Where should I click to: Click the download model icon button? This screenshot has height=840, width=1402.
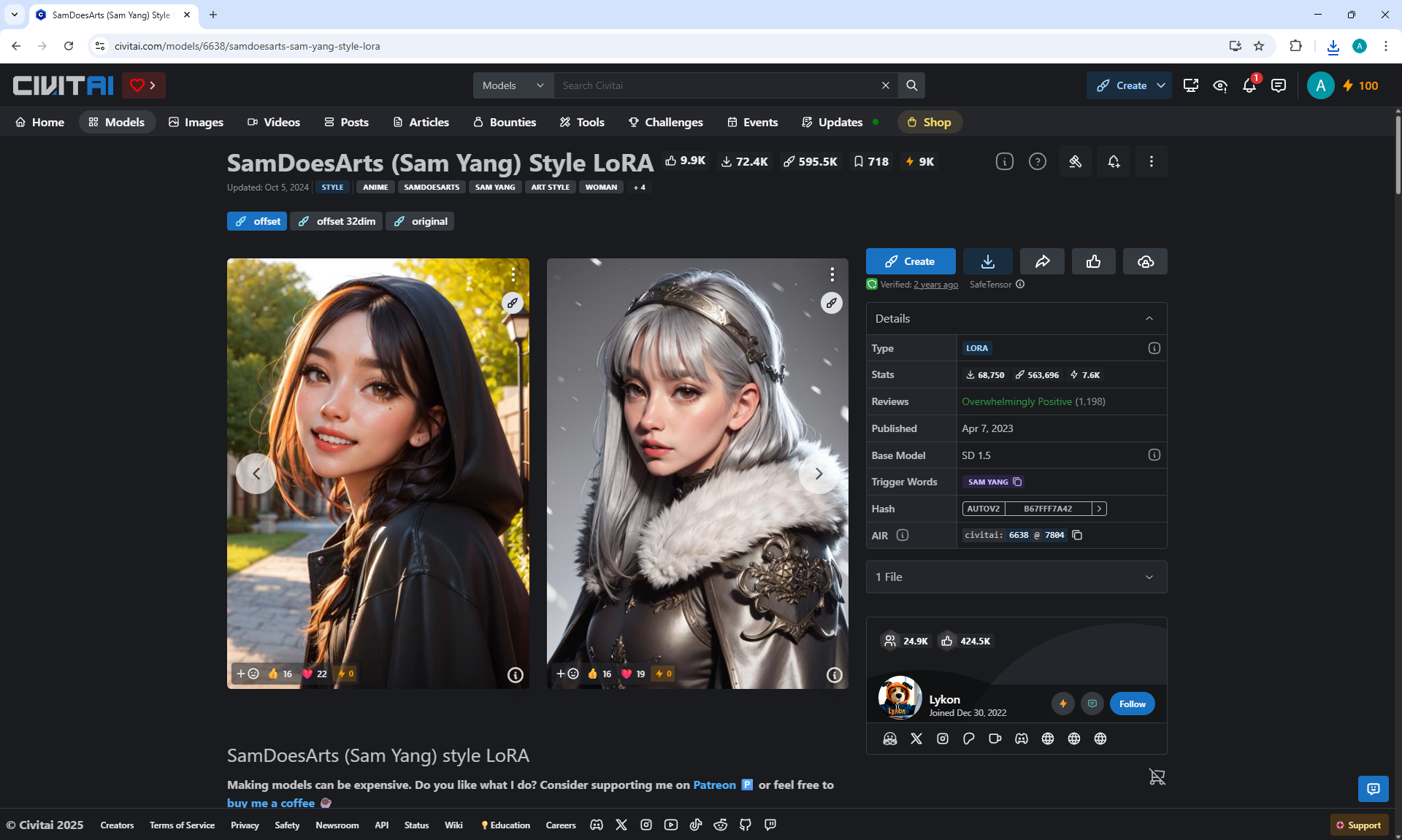point(987,261)
